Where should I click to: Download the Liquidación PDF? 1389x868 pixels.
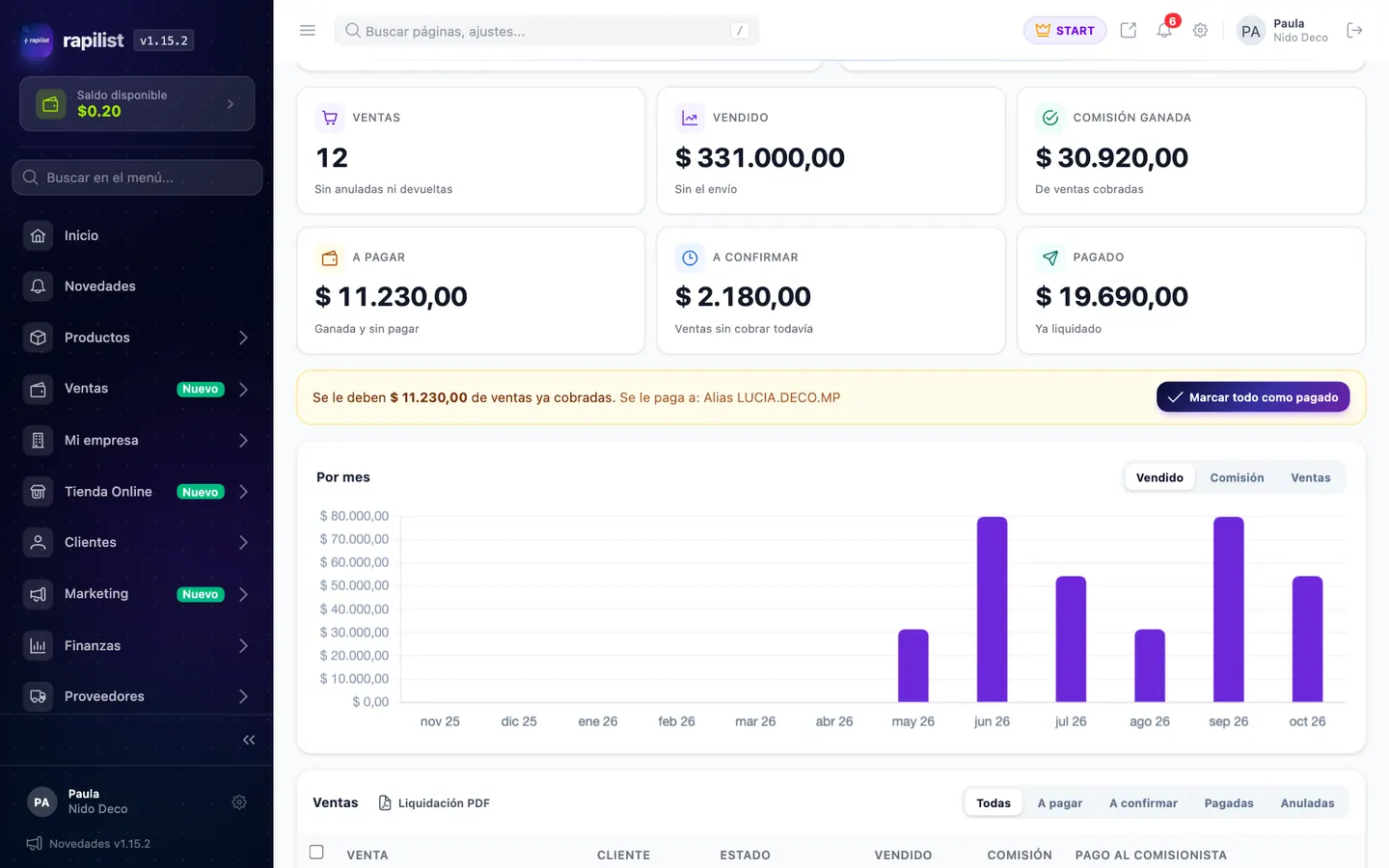[x=434, y=802]
